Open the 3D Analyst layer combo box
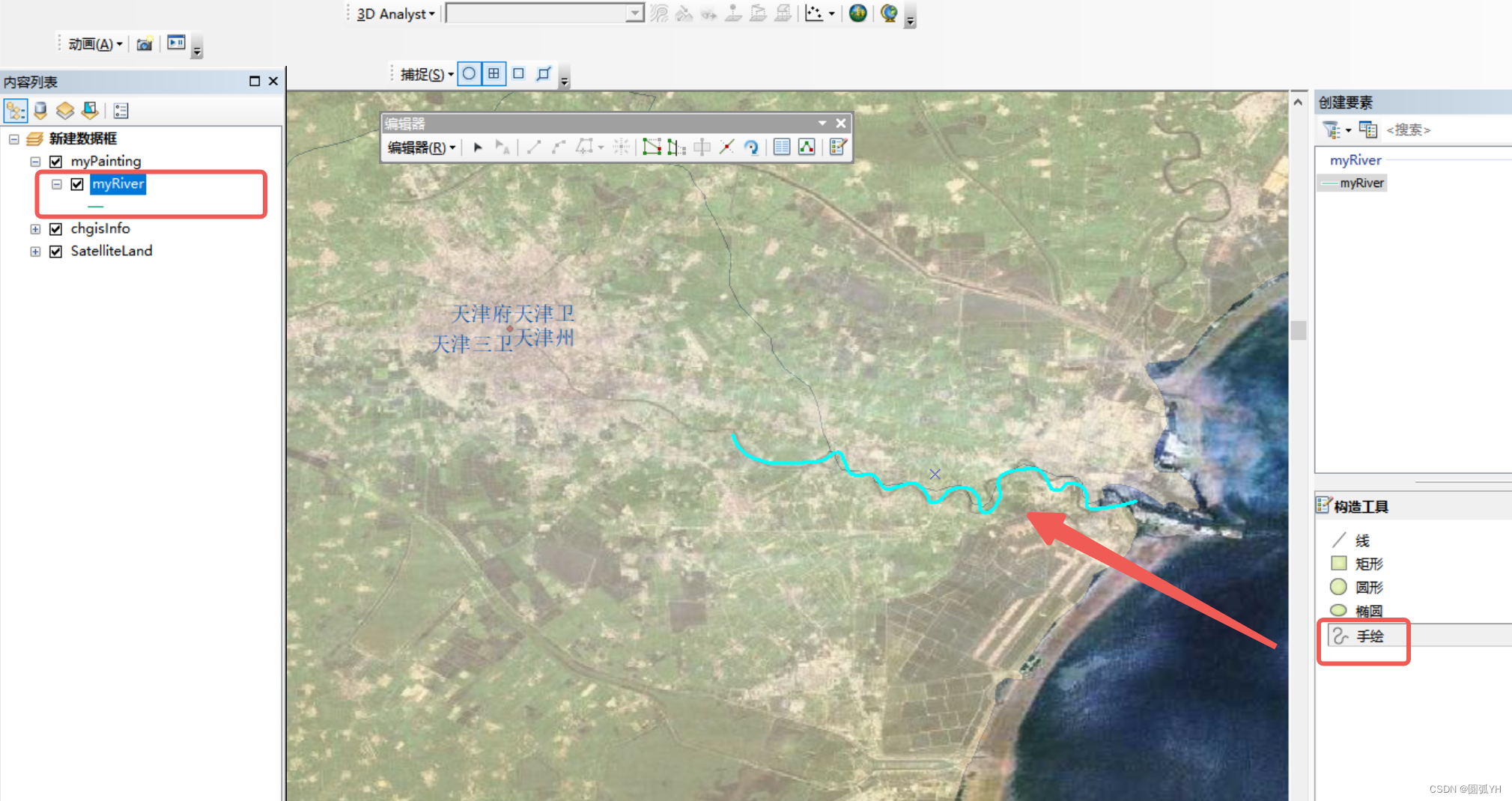 coord(635,13)
